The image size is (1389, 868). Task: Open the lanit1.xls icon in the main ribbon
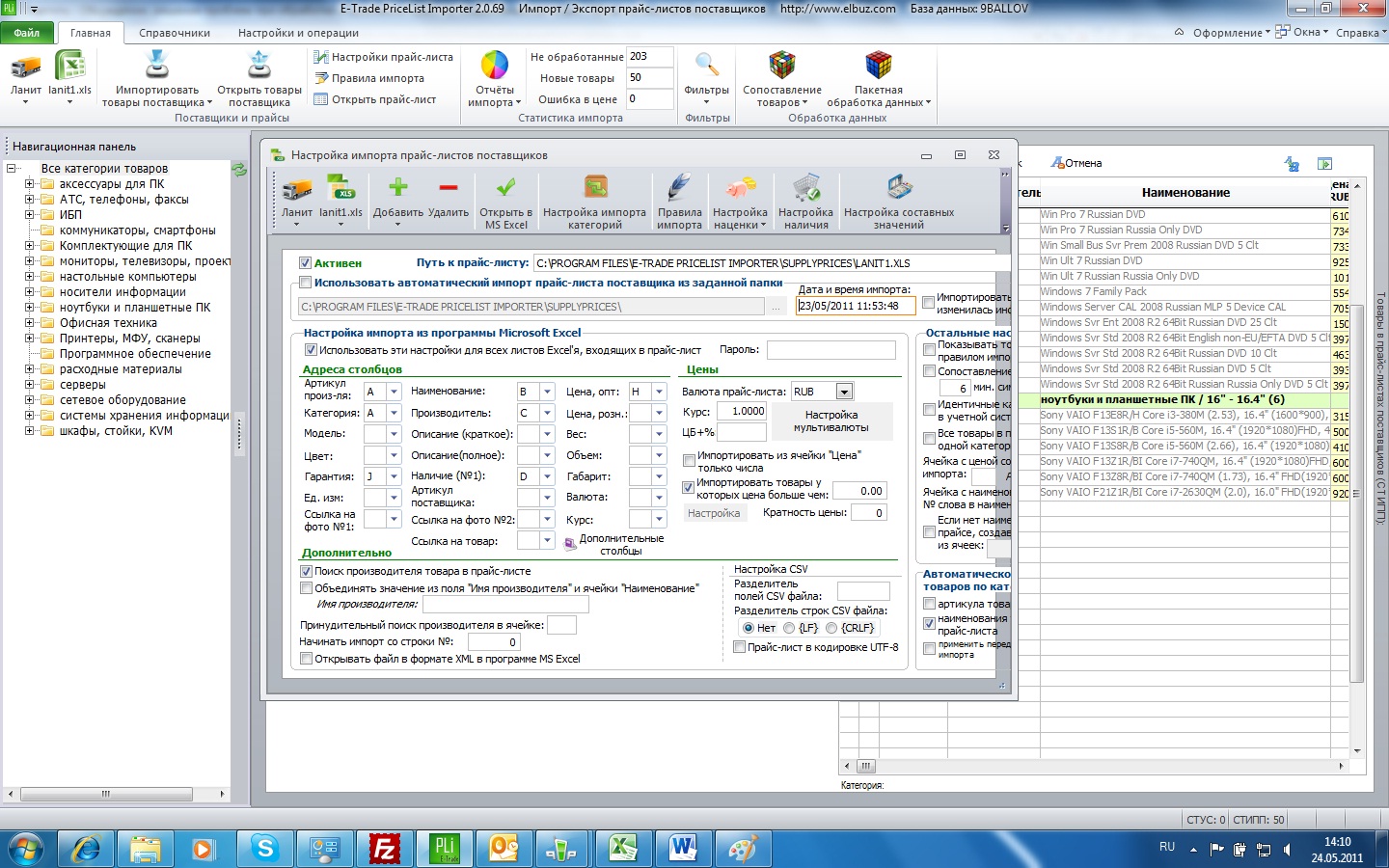(x=69, y=67)
